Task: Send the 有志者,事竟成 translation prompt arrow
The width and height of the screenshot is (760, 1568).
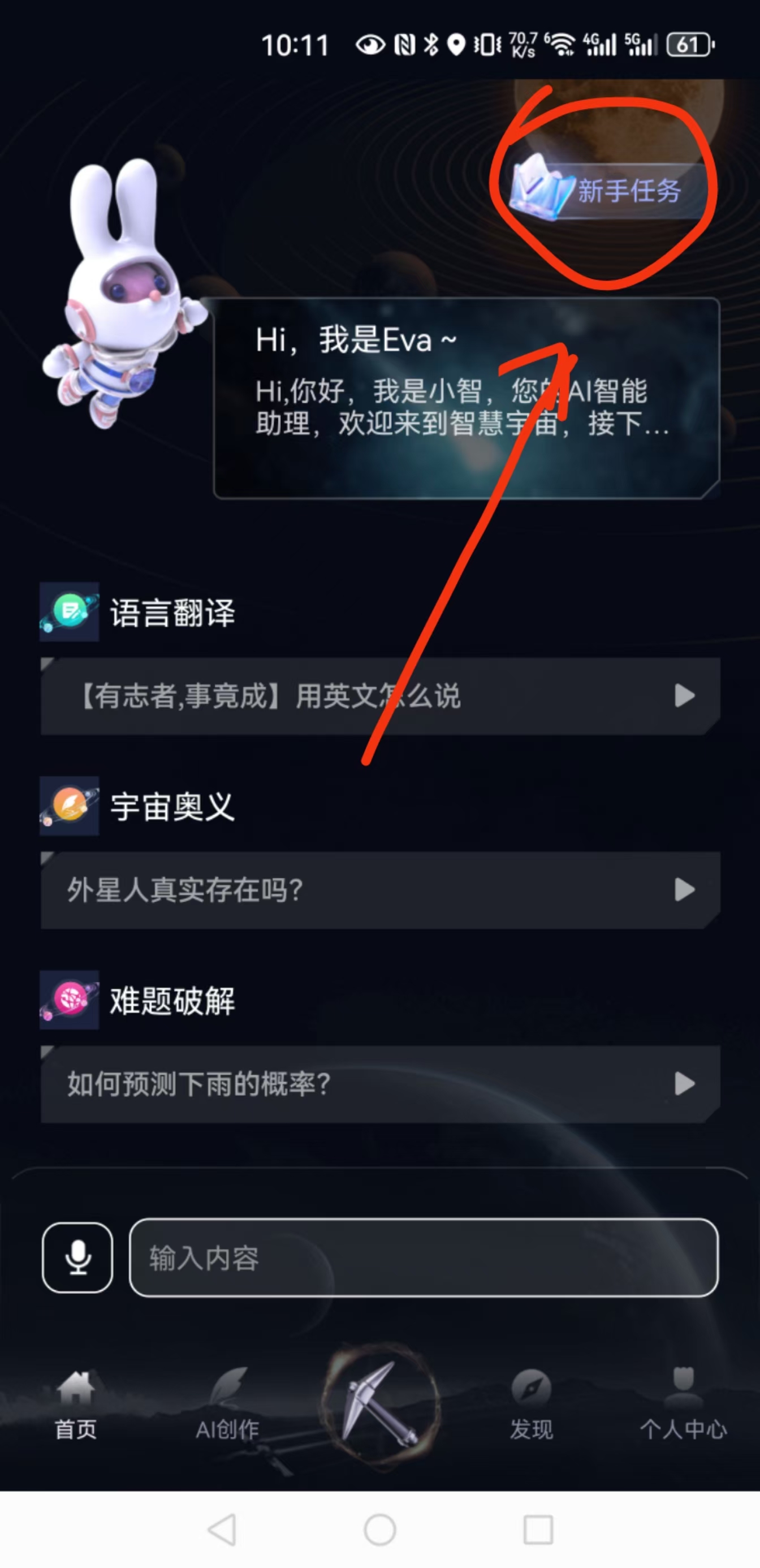Action: click(685, 696)
